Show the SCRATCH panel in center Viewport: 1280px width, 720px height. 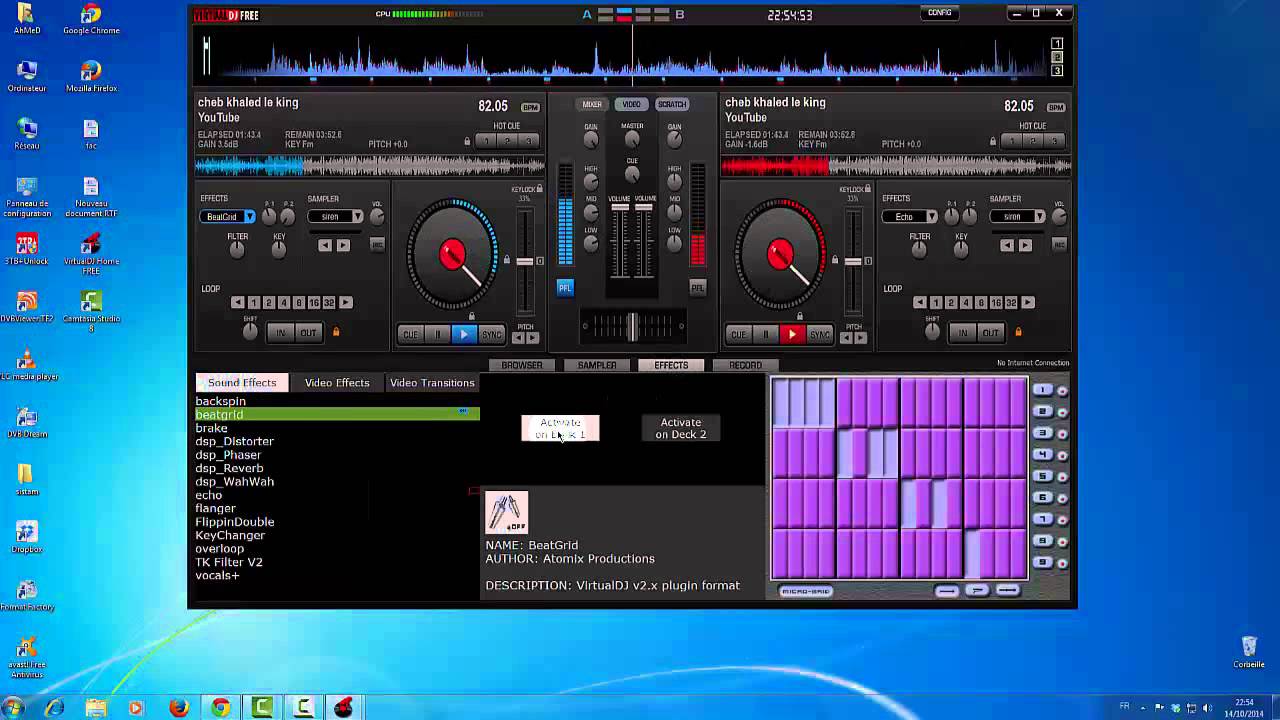coord(672,104)
